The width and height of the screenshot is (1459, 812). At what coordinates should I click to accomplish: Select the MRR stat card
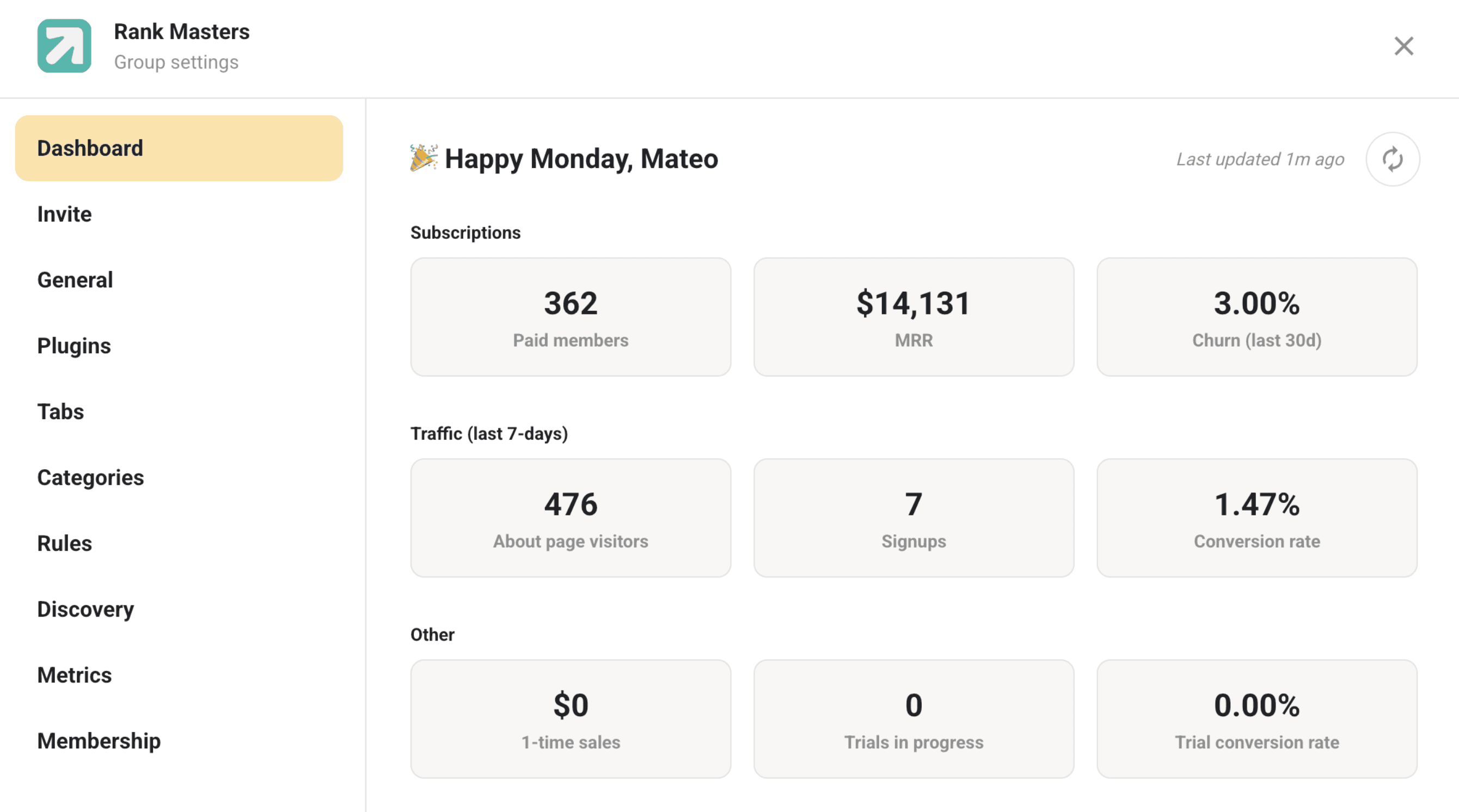coord(913,317)
